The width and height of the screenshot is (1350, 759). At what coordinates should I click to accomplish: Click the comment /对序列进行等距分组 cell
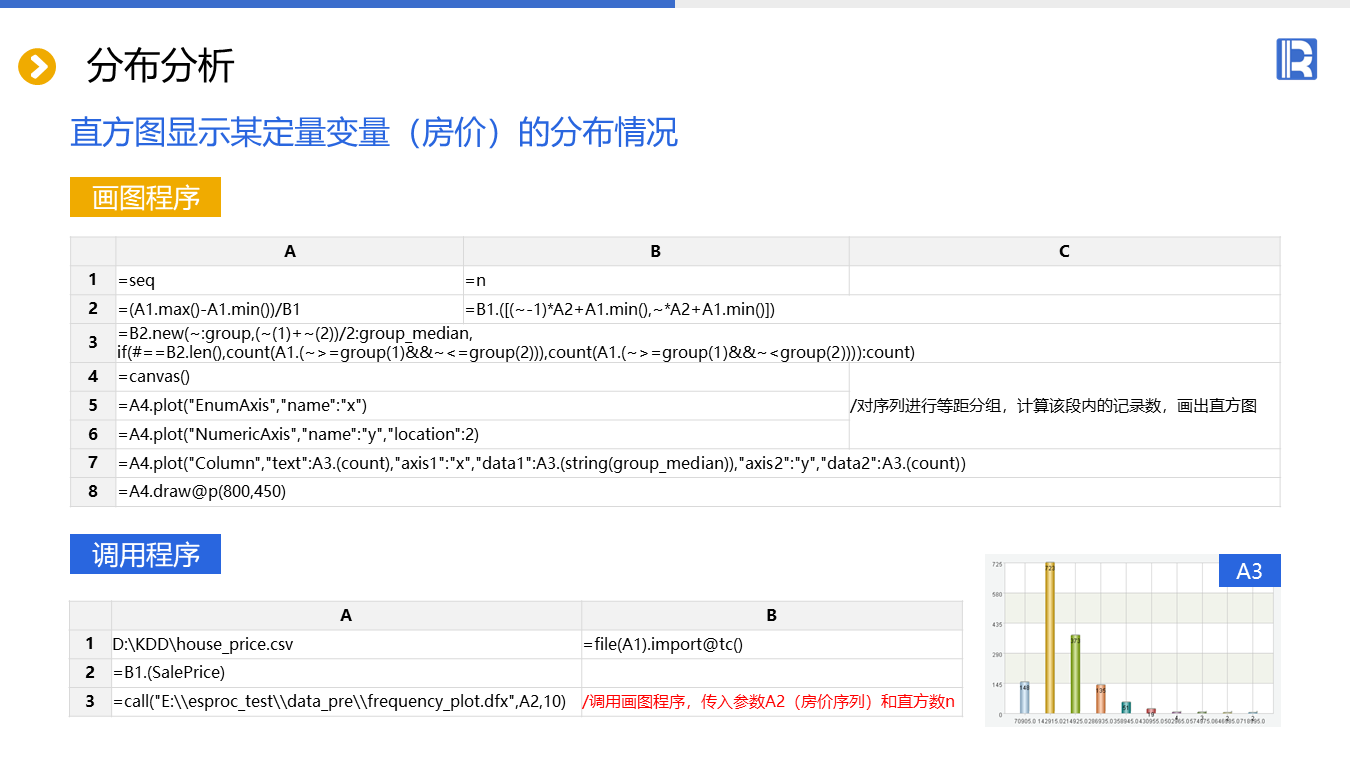[1064, 405]
